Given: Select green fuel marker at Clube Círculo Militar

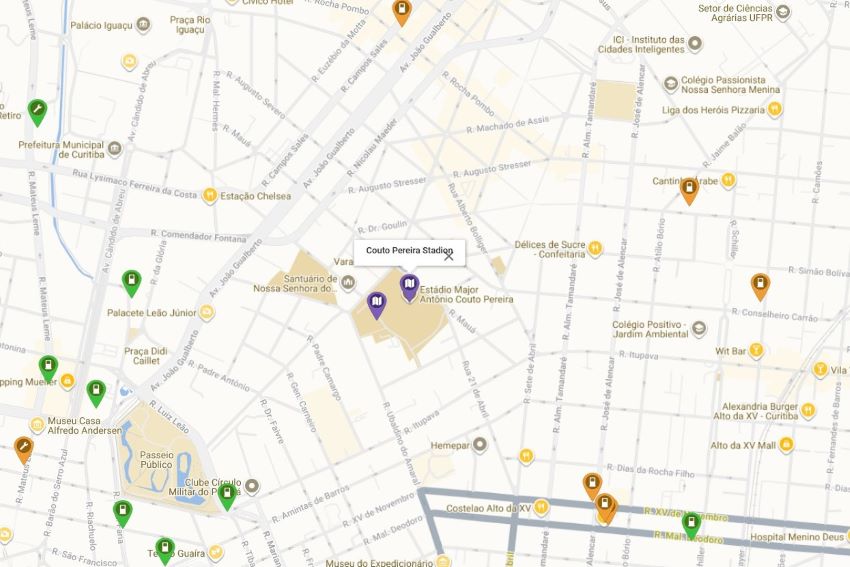Looking at the screenshot, I should (227, 497).
